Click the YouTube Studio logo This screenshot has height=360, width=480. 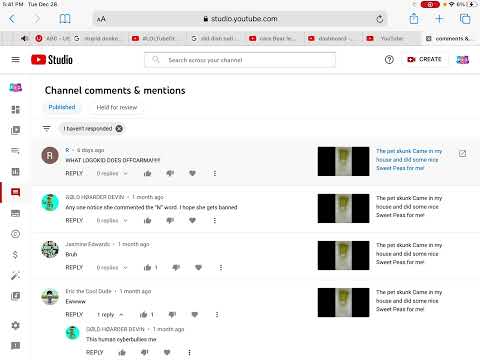click(52, 60)
